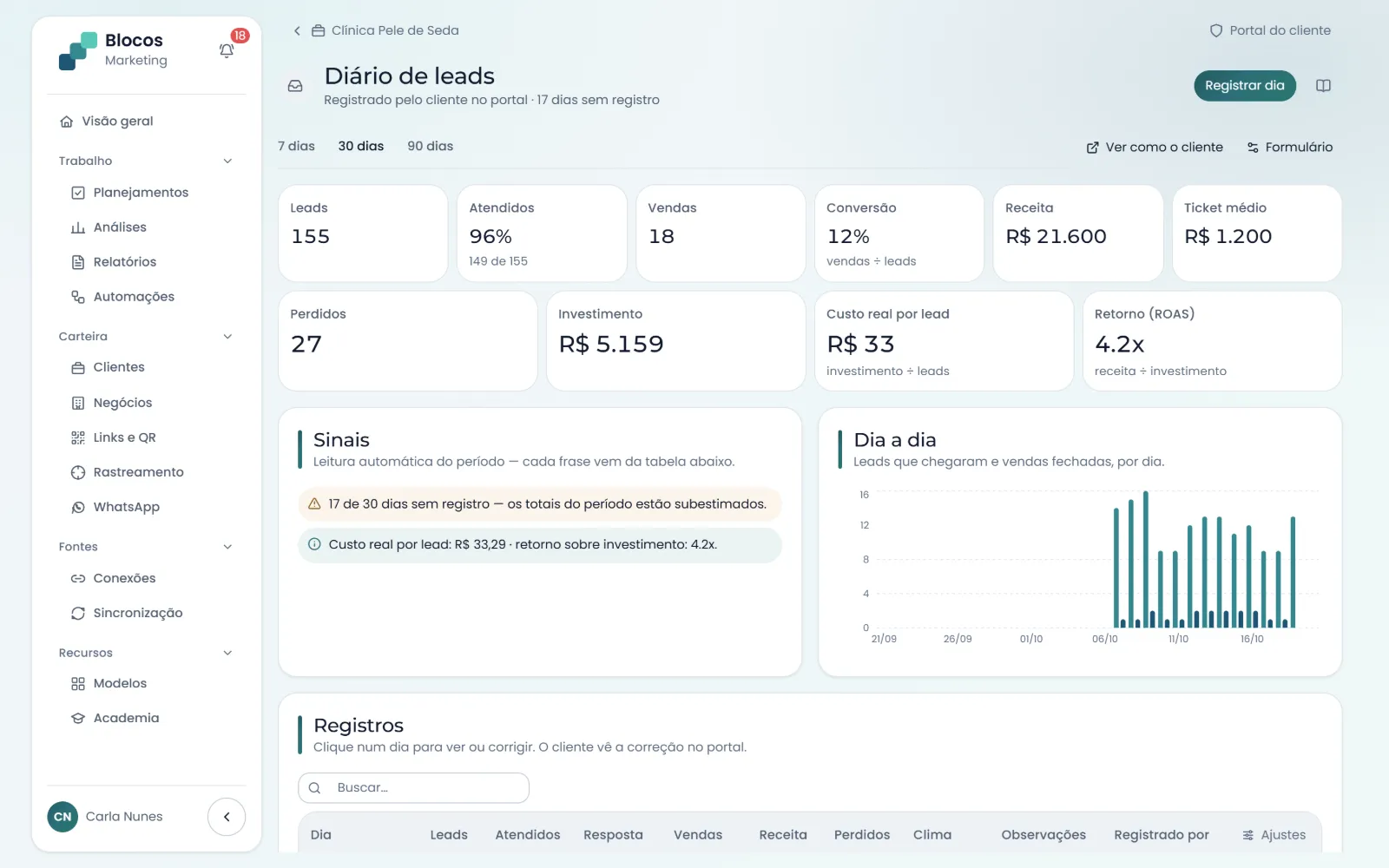Image resolution: width=1389 pixels, height=868 pixels.
Task: Click the Buscar search field
Action: pos(414,788)
